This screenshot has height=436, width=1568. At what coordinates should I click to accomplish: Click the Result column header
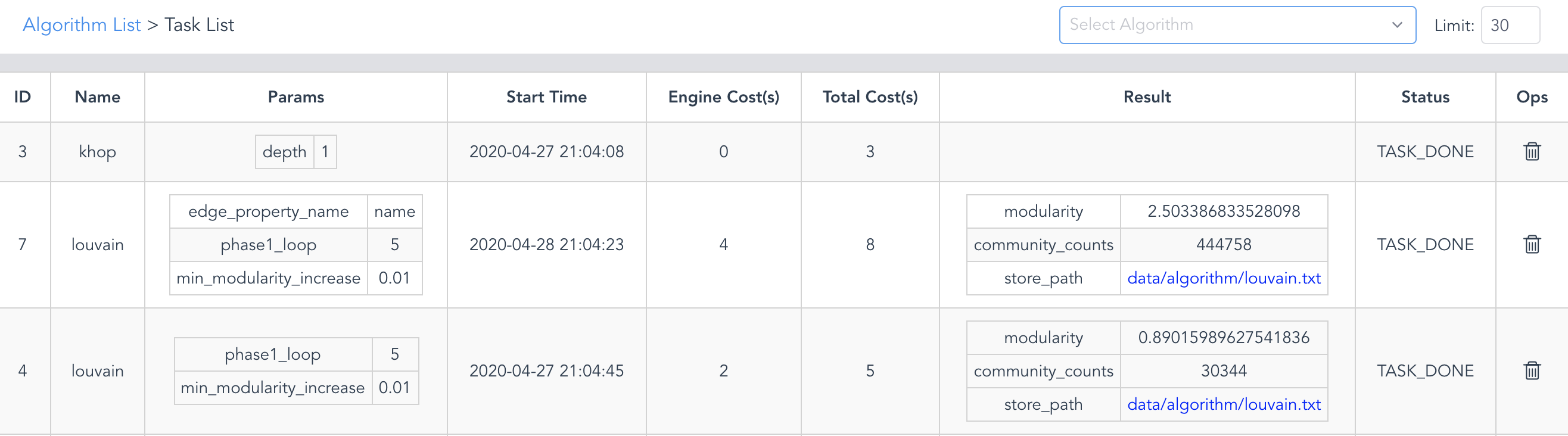coord(1147,97)
